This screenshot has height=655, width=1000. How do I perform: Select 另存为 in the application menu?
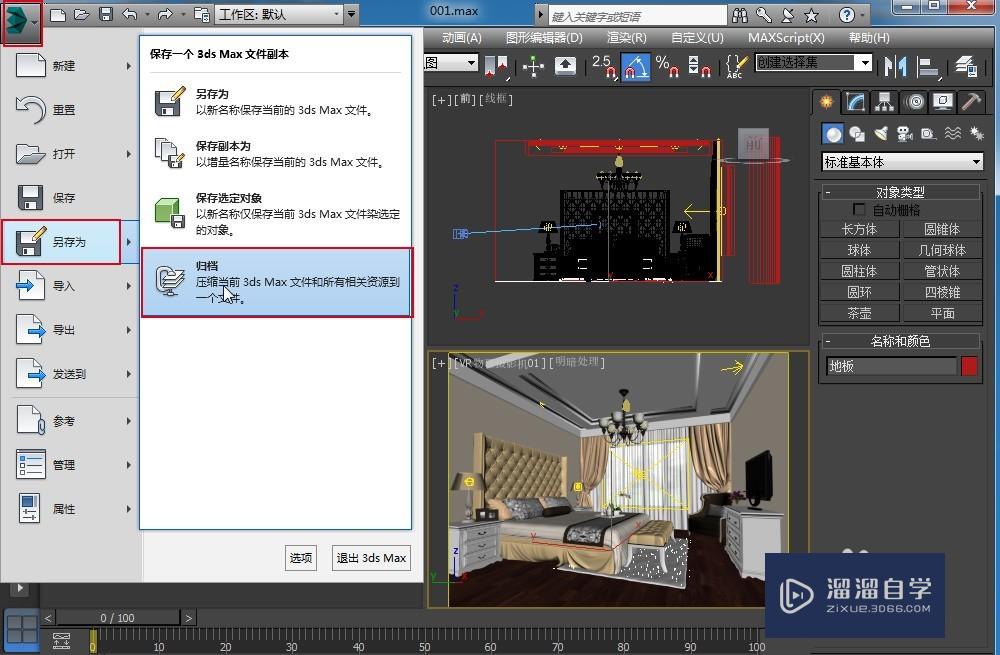click(61, 242)
